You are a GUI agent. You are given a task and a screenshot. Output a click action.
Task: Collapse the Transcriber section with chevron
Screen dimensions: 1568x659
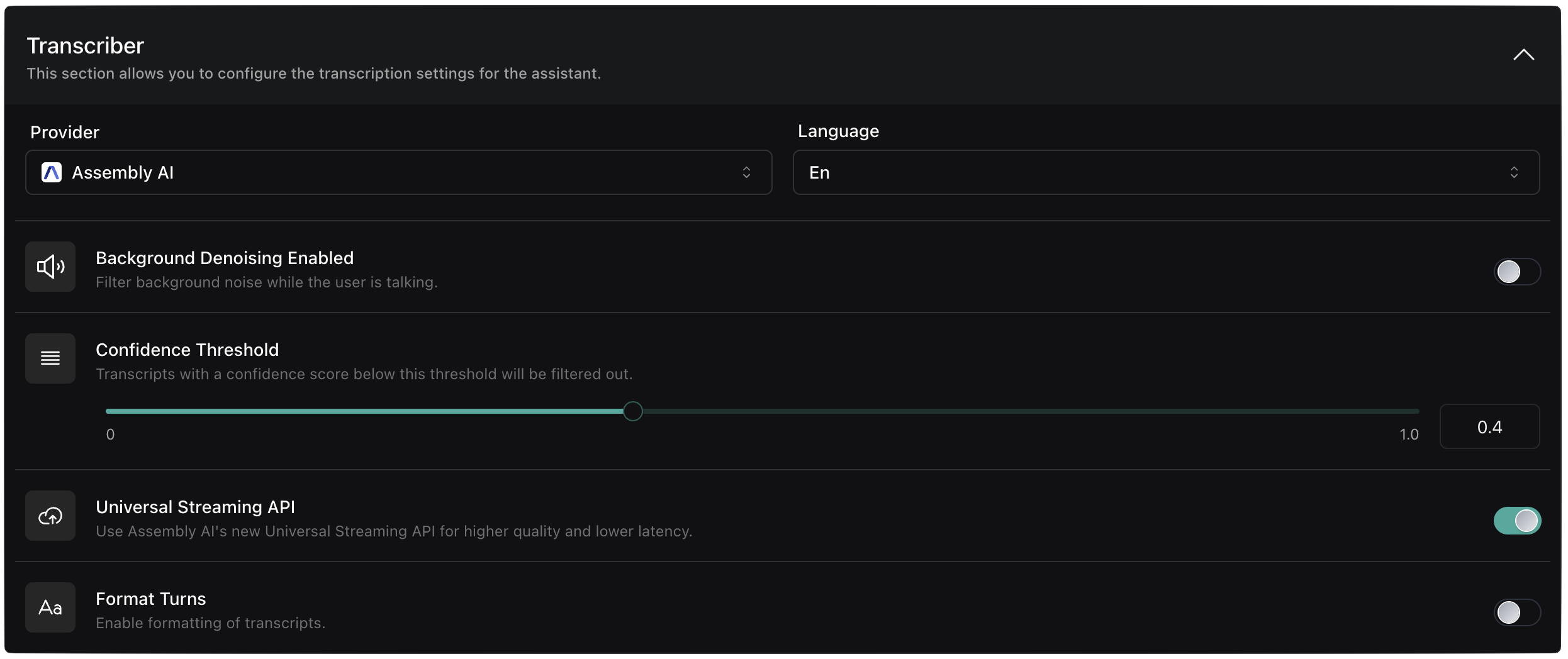coord(1523,55)
